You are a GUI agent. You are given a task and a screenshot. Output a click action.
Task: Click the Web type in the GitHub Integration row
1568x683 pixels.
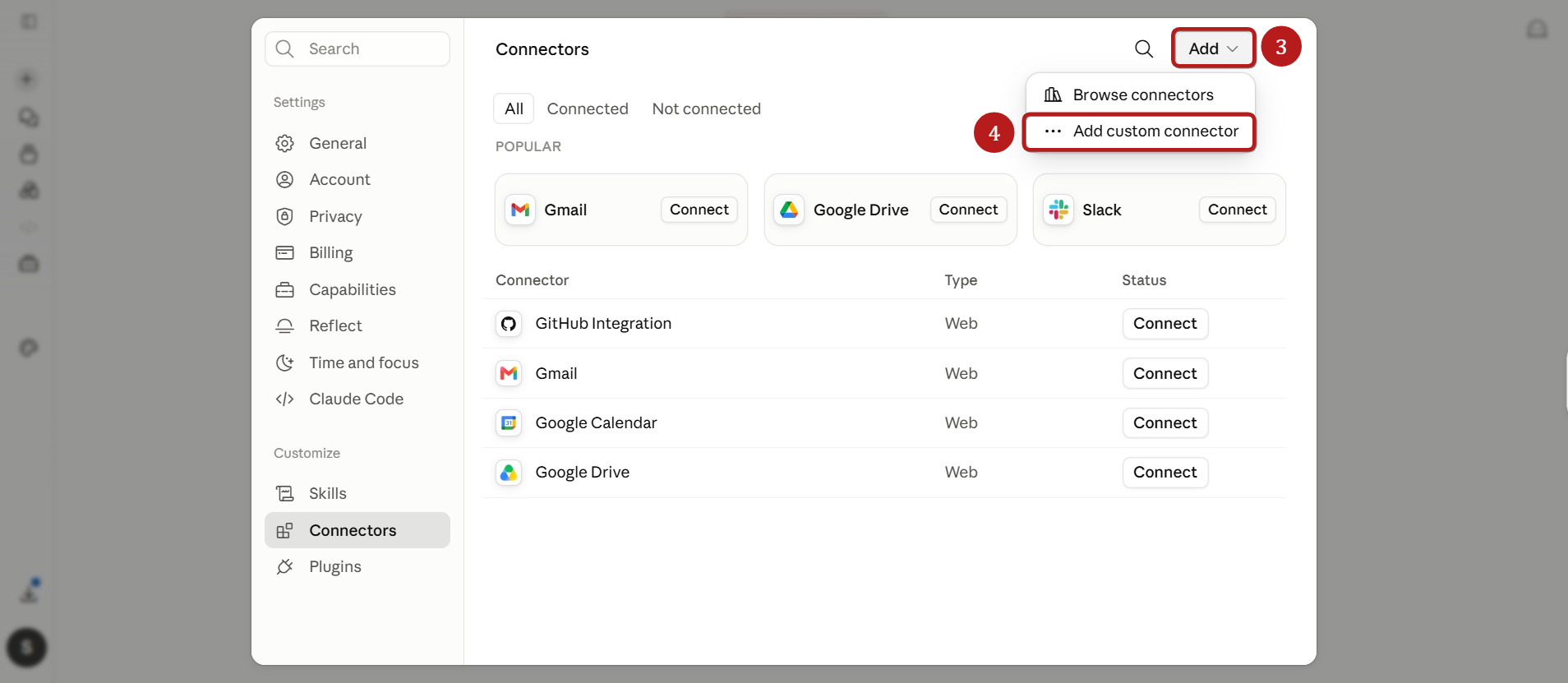tap(961, 324)
